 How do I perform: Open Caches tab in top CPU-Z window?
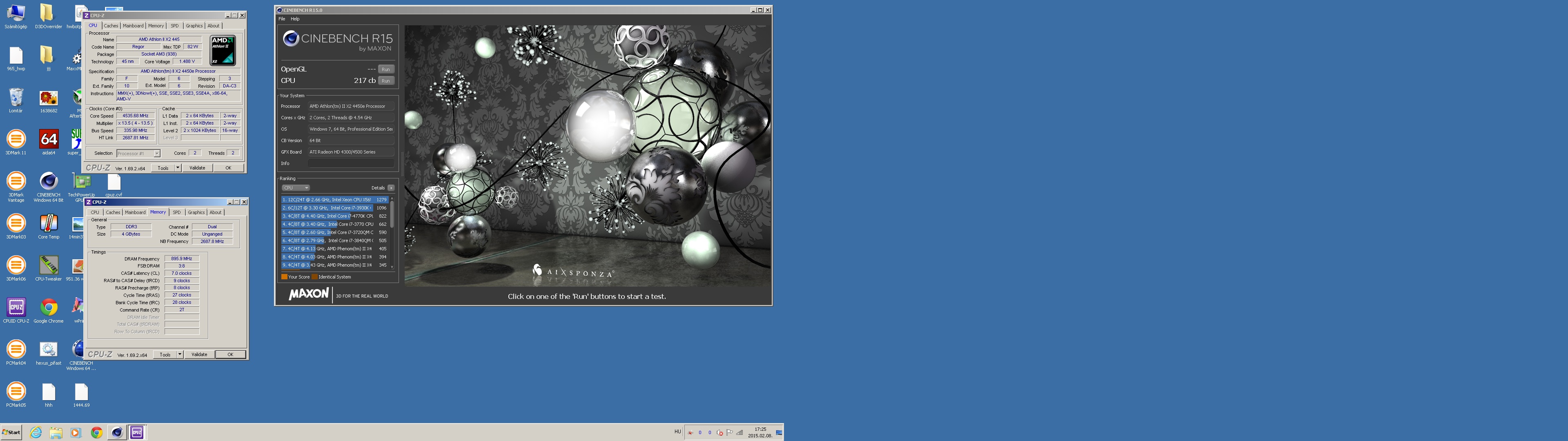click(111, 26)
